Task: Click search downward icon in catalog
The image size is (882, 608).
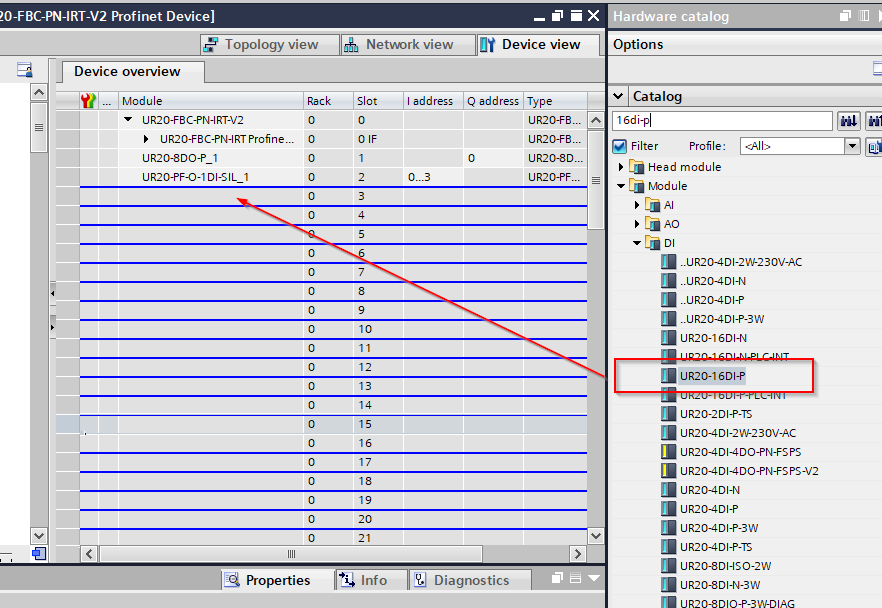Action: (x=848, y=120)
